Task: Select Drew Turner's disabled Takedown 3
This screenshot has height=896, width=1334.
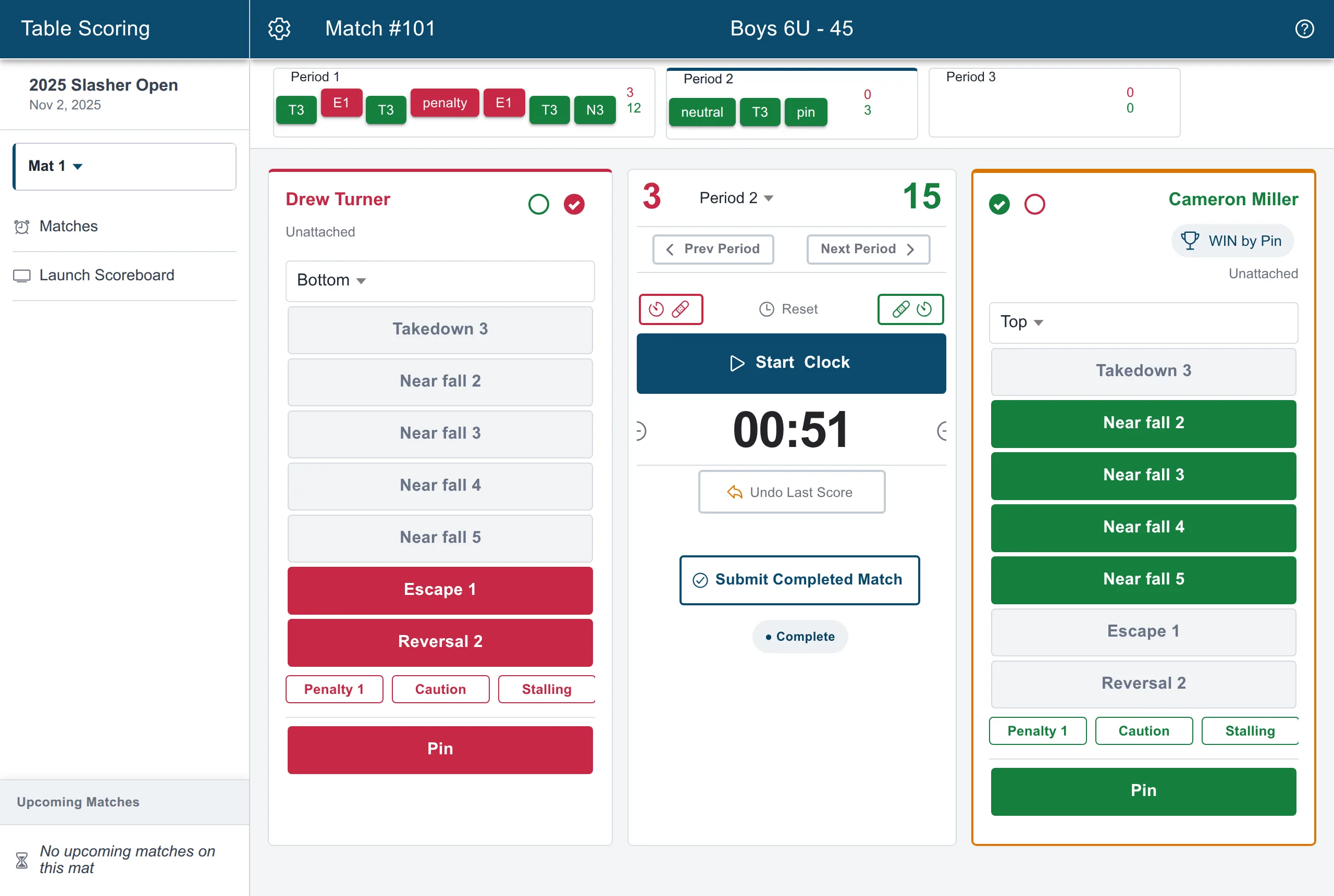Action: click(440, 330)
